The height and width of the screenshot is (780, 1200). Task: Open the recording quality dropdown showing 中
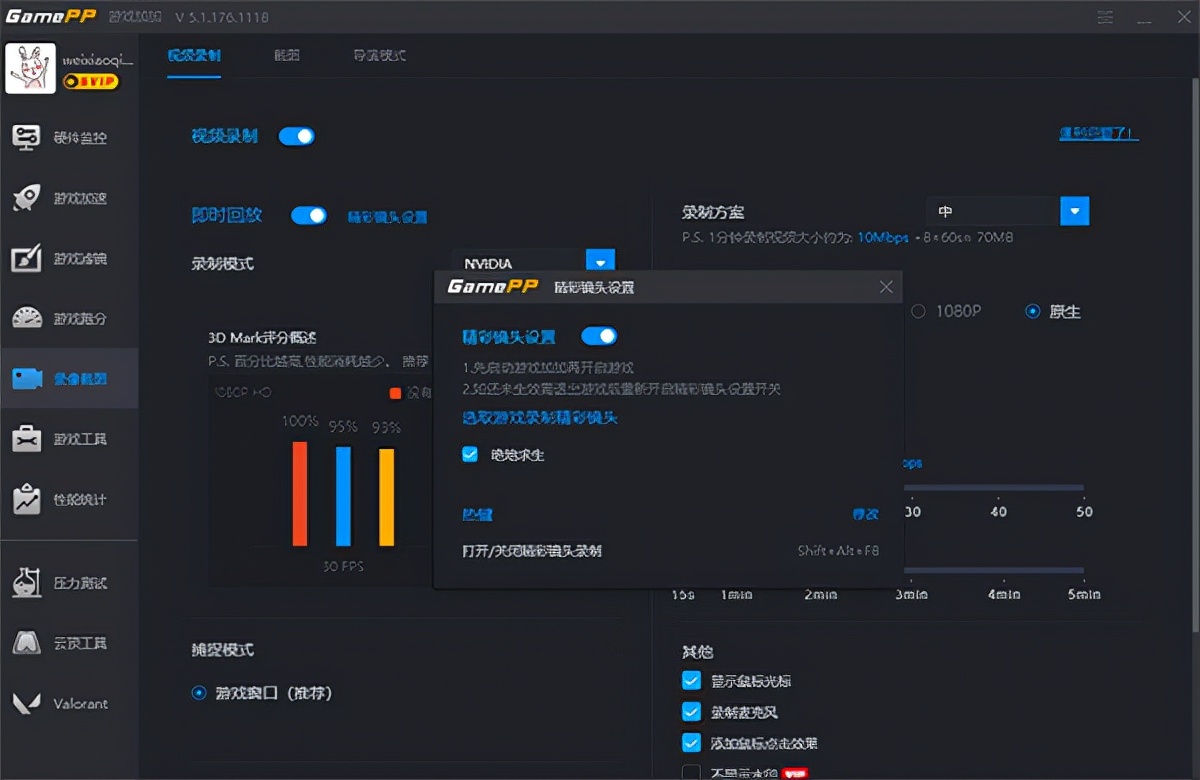point(1074,211)
